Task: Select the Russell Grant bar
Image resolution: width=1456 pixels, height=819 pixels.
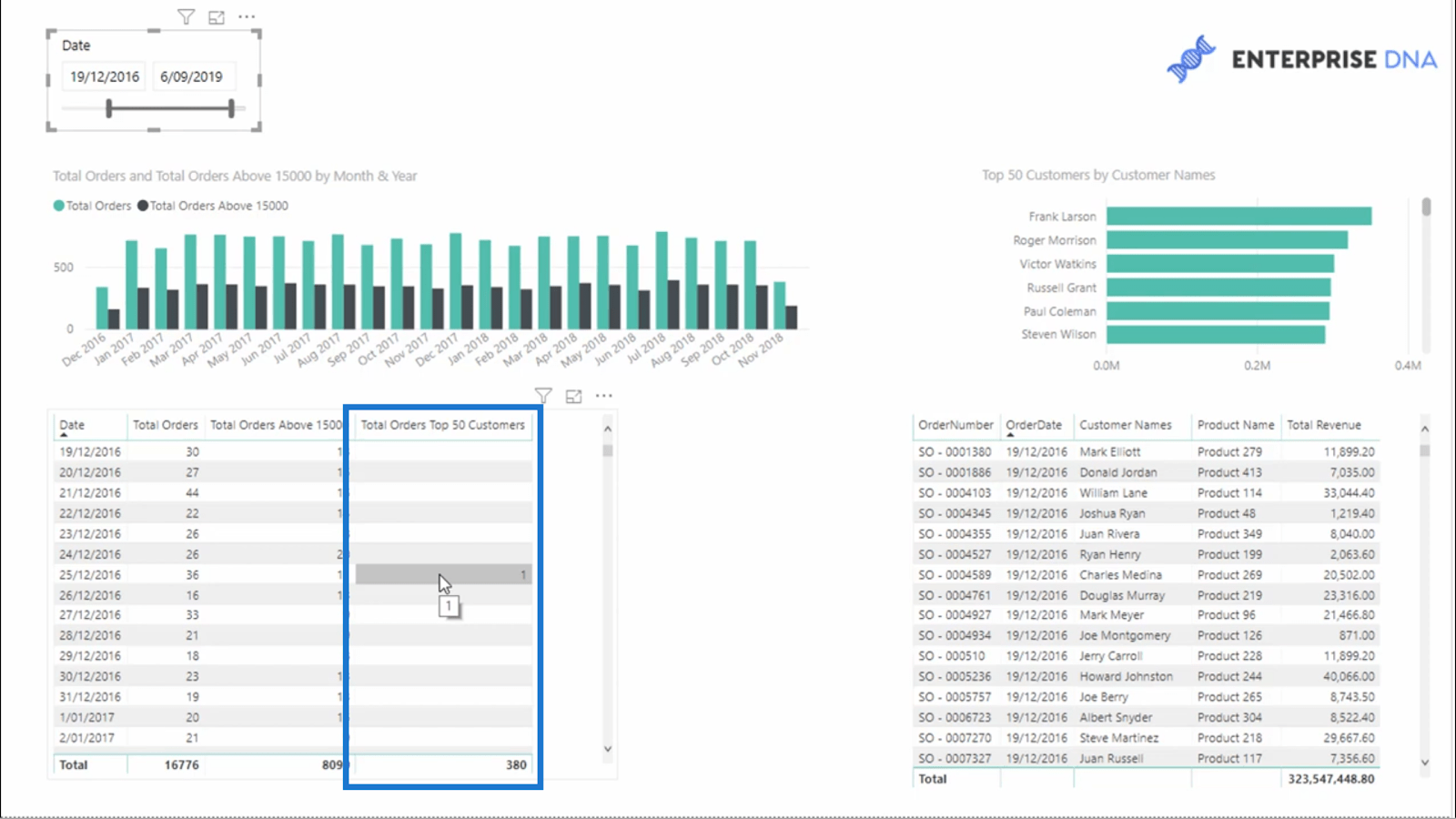Action: pos(1218,288)
